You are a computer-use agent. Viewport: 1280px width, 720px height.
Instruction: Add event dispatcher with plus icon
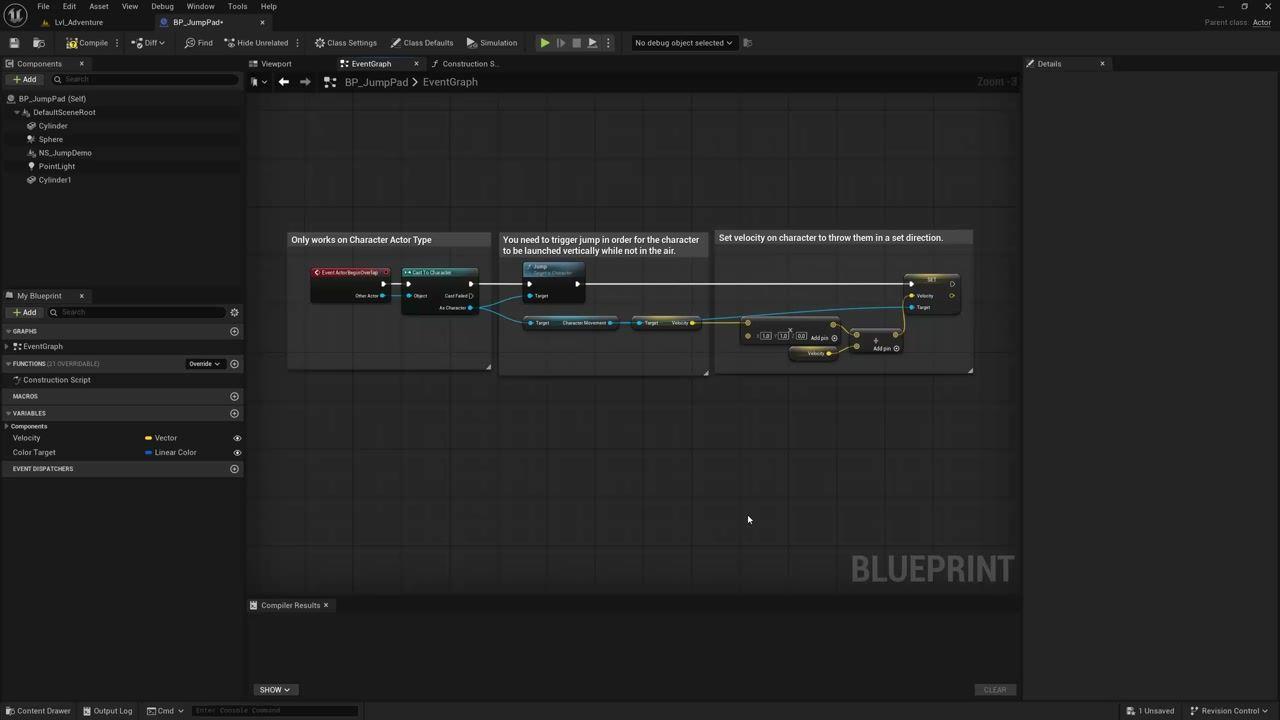click(234, 469)
